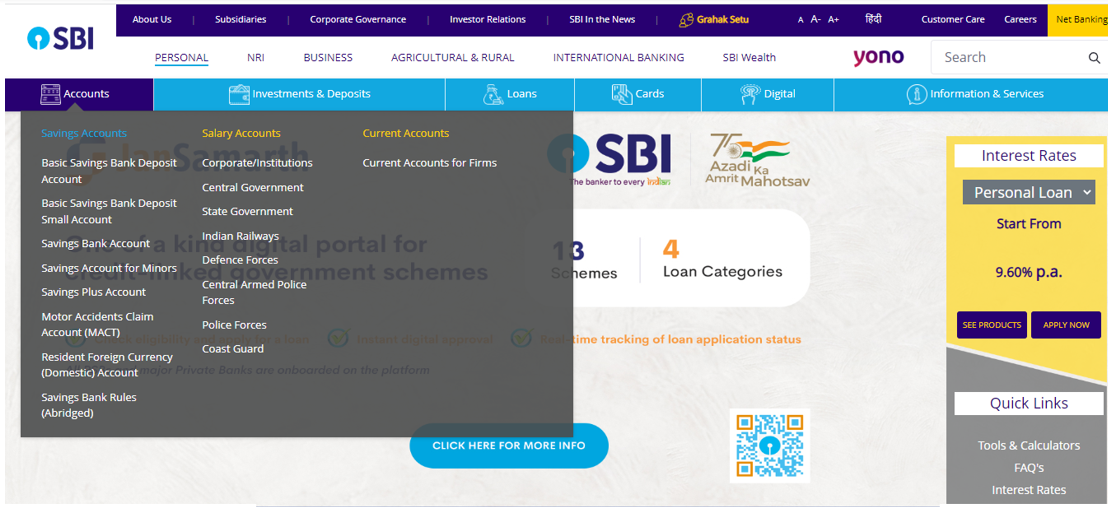Select Savings Accounts heading
The width and height of the screenshot is (1108, 507).
point(84,133)
